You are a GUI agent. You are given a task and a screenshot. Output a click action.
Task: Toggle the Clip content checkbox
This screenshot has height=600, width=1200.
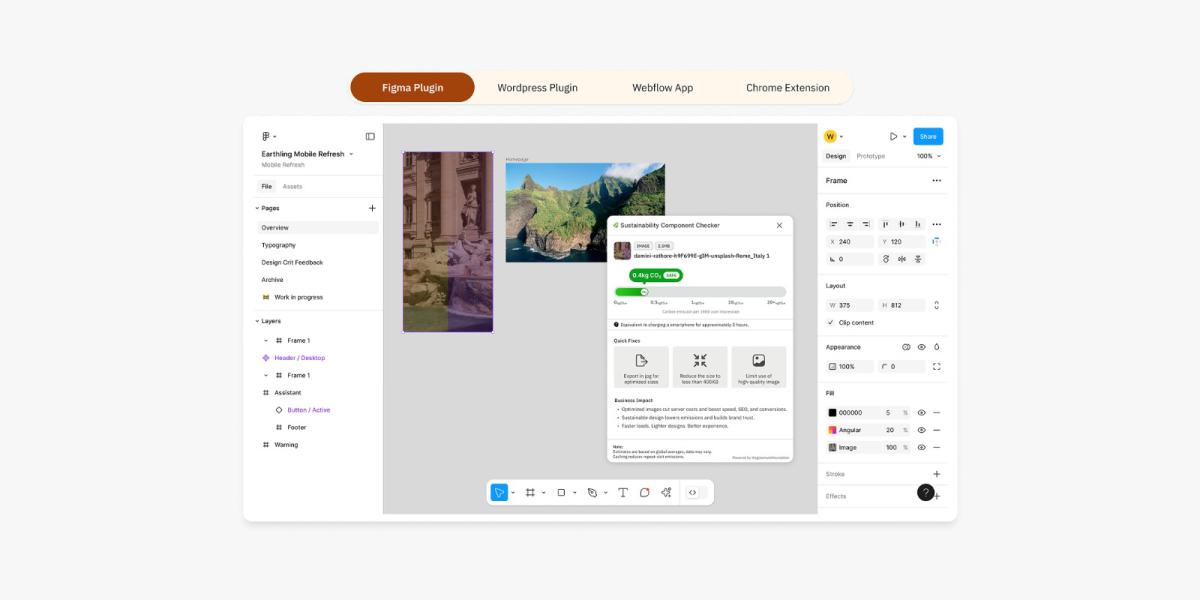(831, 323)
